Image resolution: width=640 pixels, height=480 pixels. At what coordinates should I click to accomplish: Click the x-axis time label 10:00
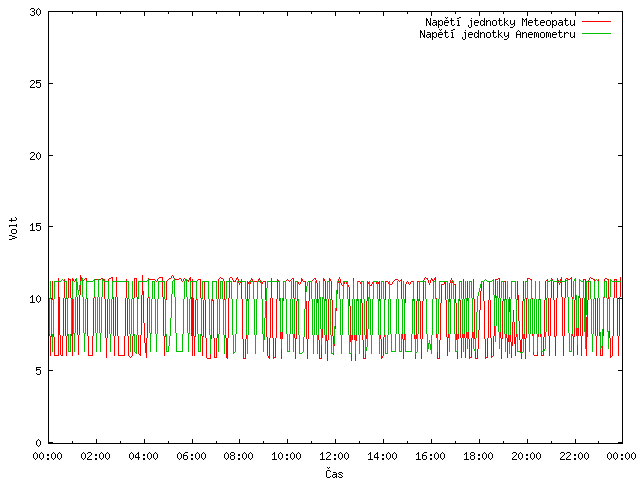click(287, 456)
